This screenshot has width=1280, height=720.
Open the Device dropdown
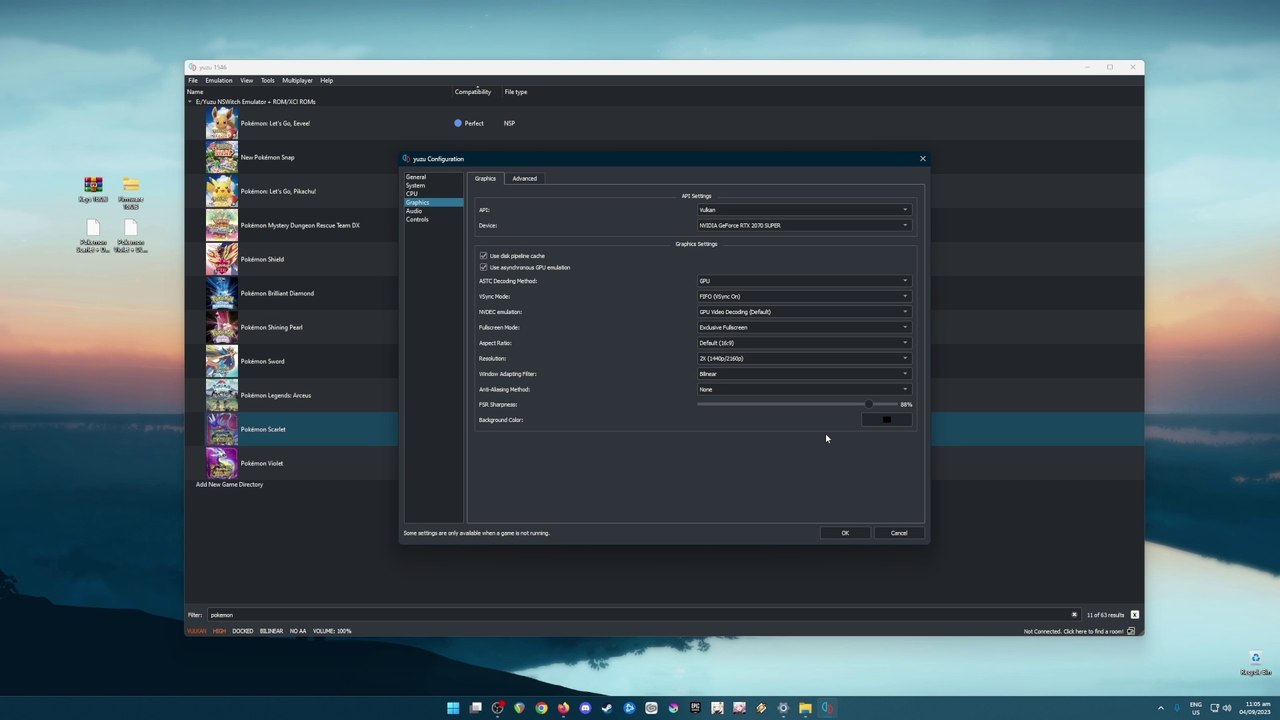tap(804, 225)
